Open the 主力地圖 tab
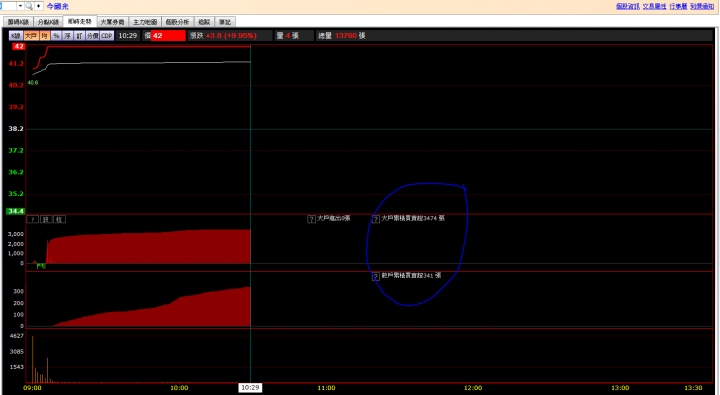The height and width of the screenshot is (395, 720). (145, 22)
